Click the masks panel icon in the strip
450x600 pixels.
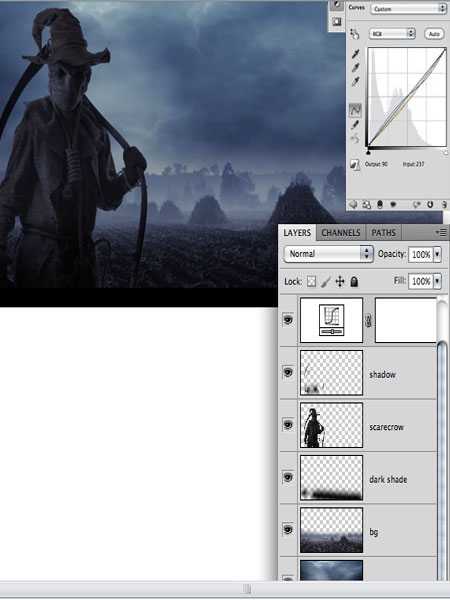coord(337,22)
